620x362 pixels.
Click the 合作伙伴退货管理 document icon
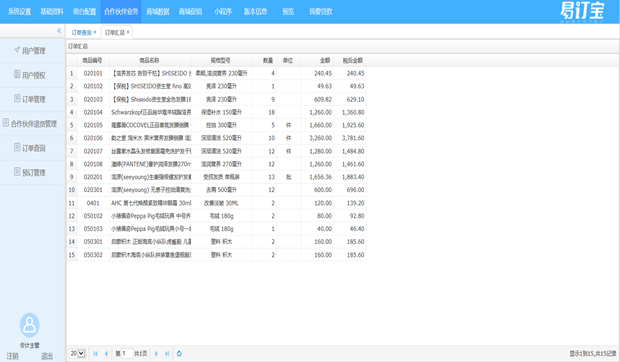(x=6, y=123)
